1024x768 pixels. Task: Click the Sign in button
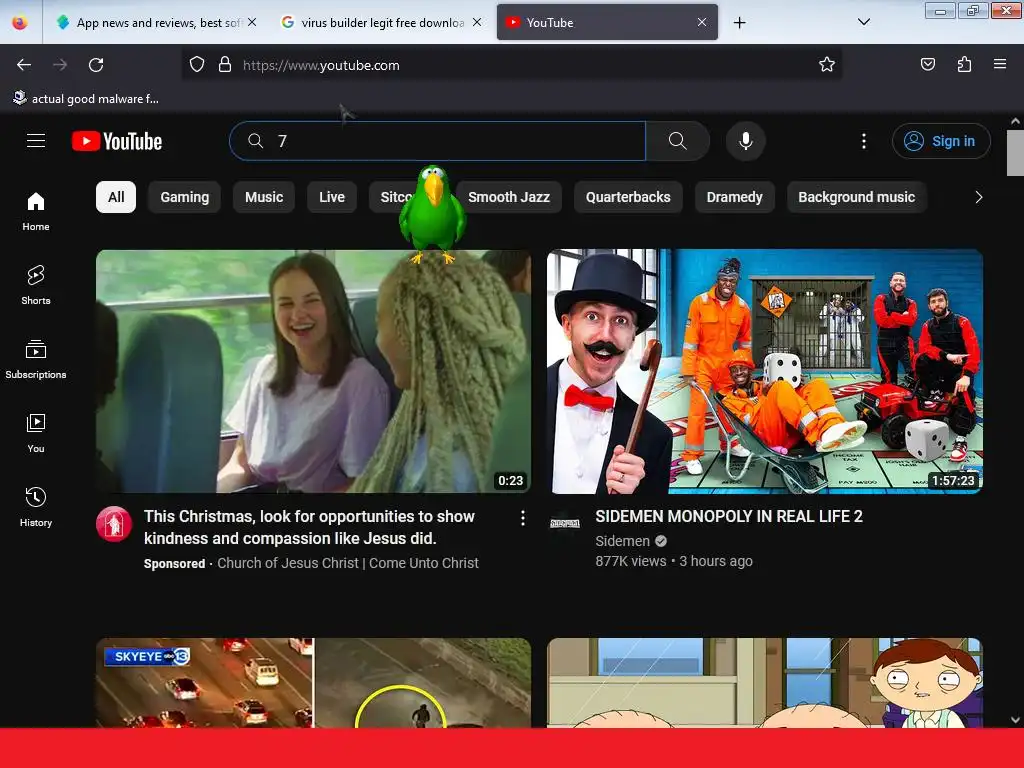pos(941,141)
